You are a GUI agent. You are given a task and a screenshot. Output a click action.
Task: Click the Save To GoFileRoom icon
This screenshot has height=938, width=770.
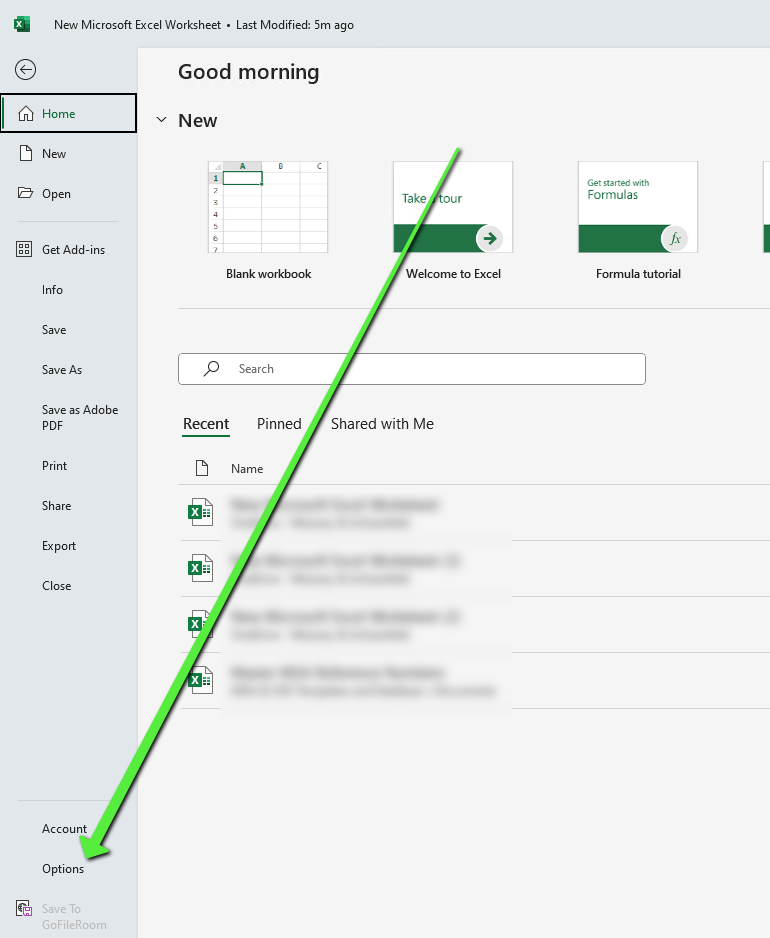coord(25,909)
